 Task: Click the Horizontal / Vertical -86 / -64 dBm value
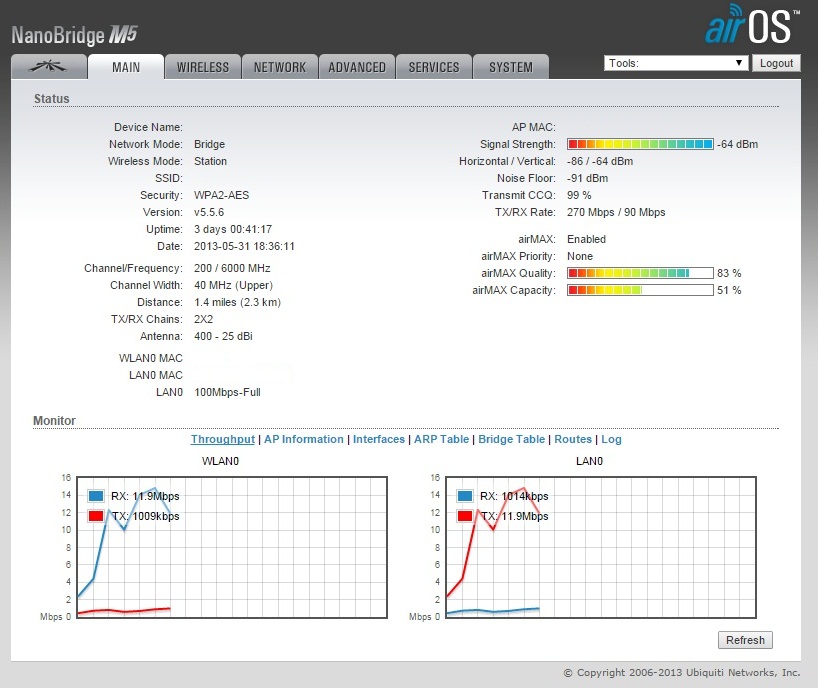(600, 161)
